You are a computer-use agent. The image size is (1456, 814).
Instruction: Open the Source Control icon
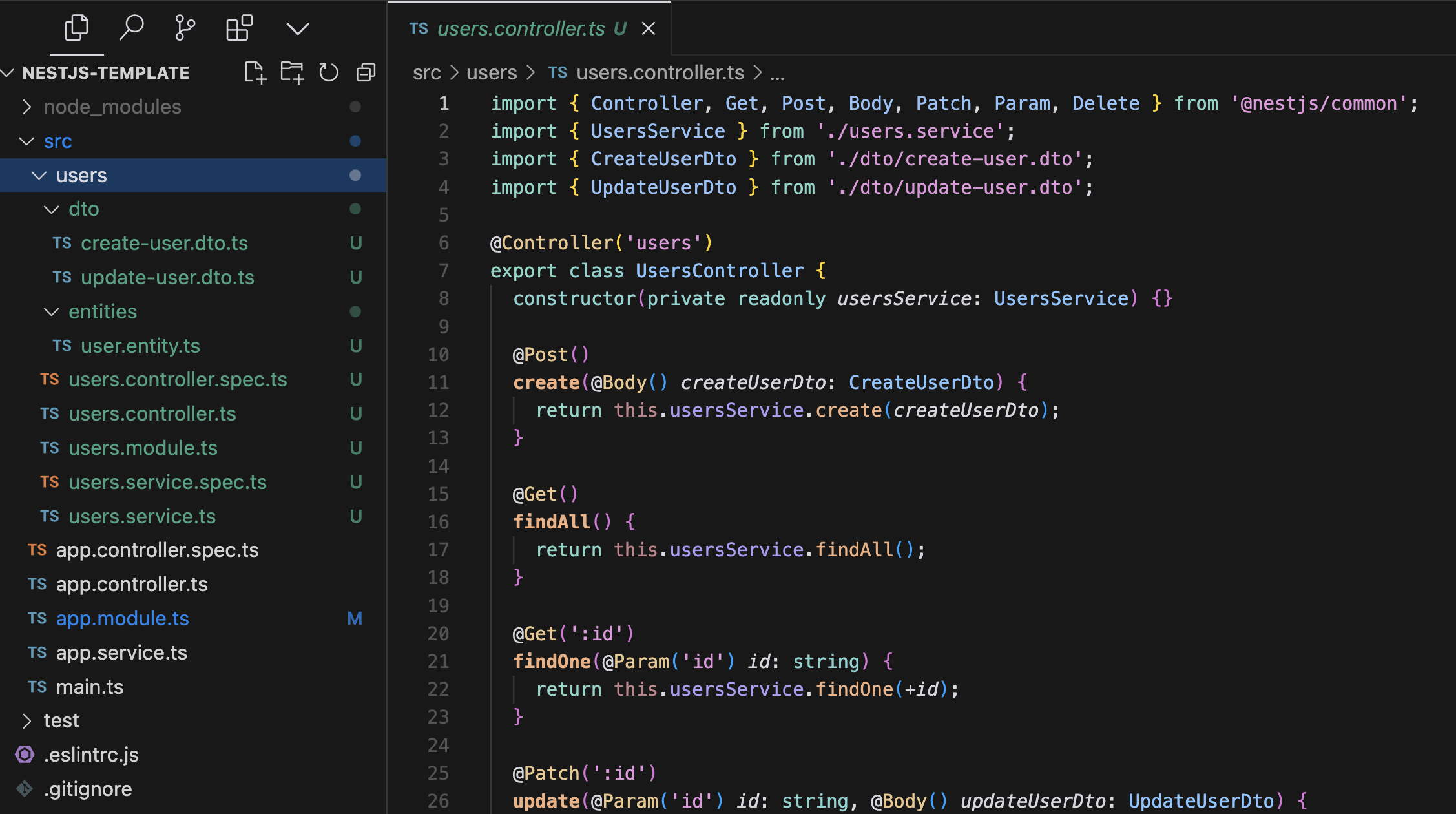coord(185,28)
